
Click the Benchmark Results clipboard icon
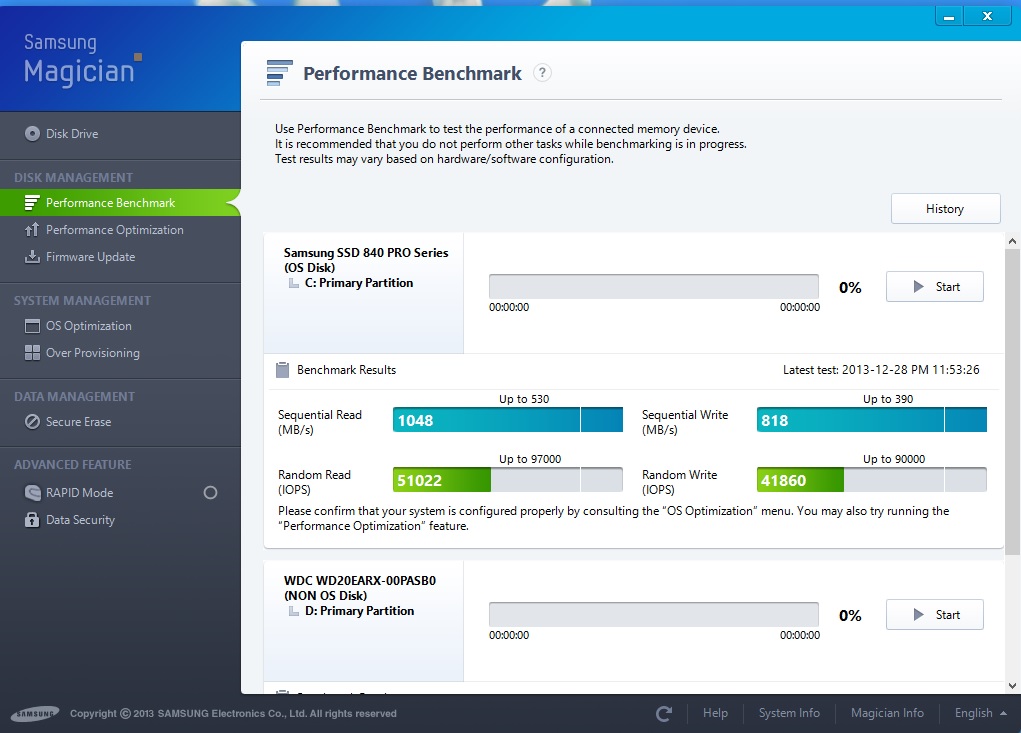(283, 370)
